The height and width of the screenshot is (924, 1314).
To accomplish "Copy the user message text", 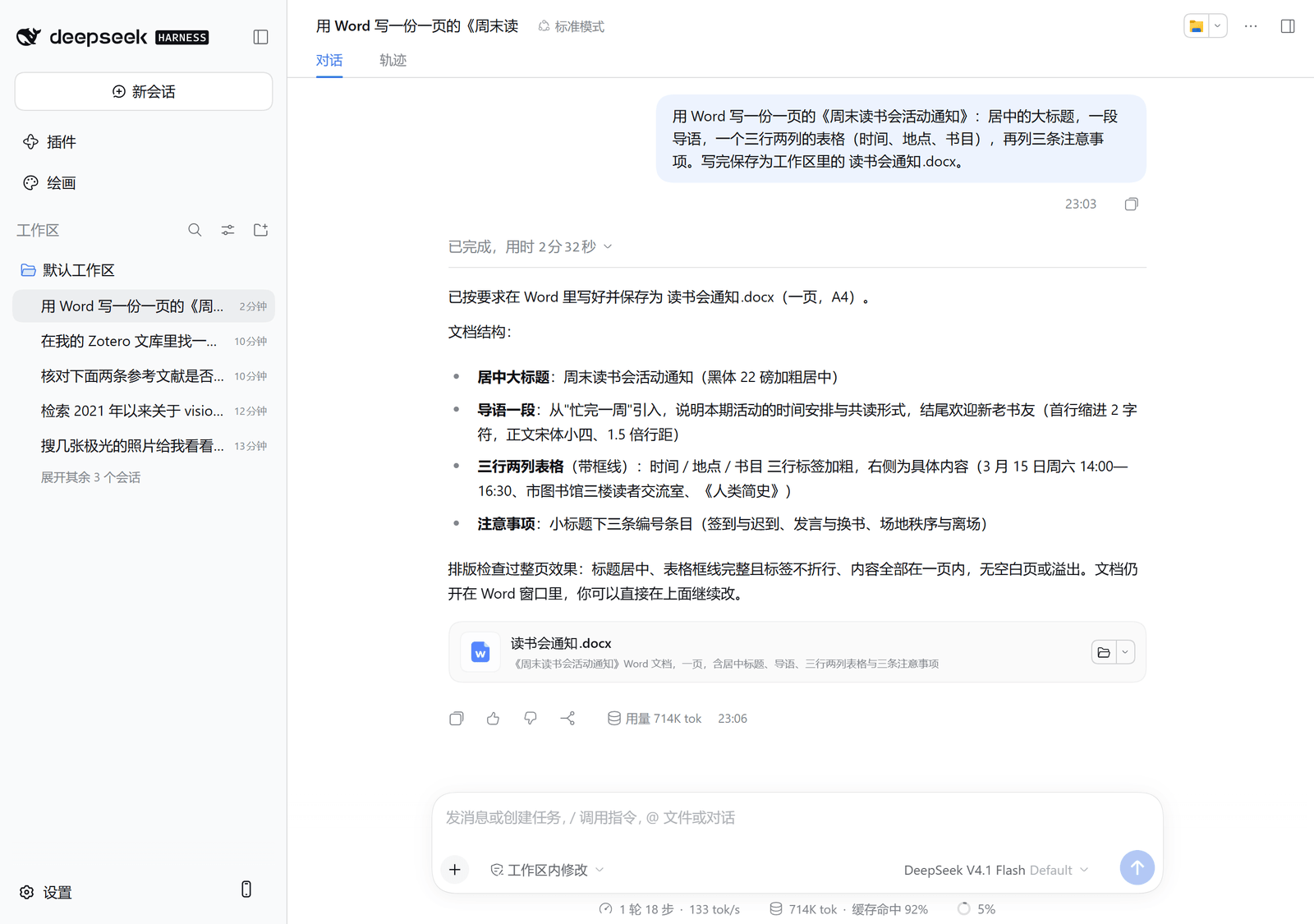I will click(1131, 204).
